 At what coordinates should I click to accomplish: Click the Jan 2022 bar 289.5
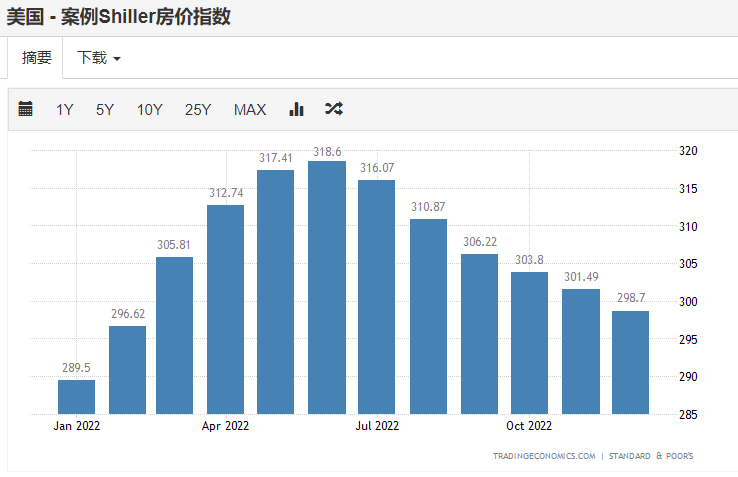(x=76, y=396)
